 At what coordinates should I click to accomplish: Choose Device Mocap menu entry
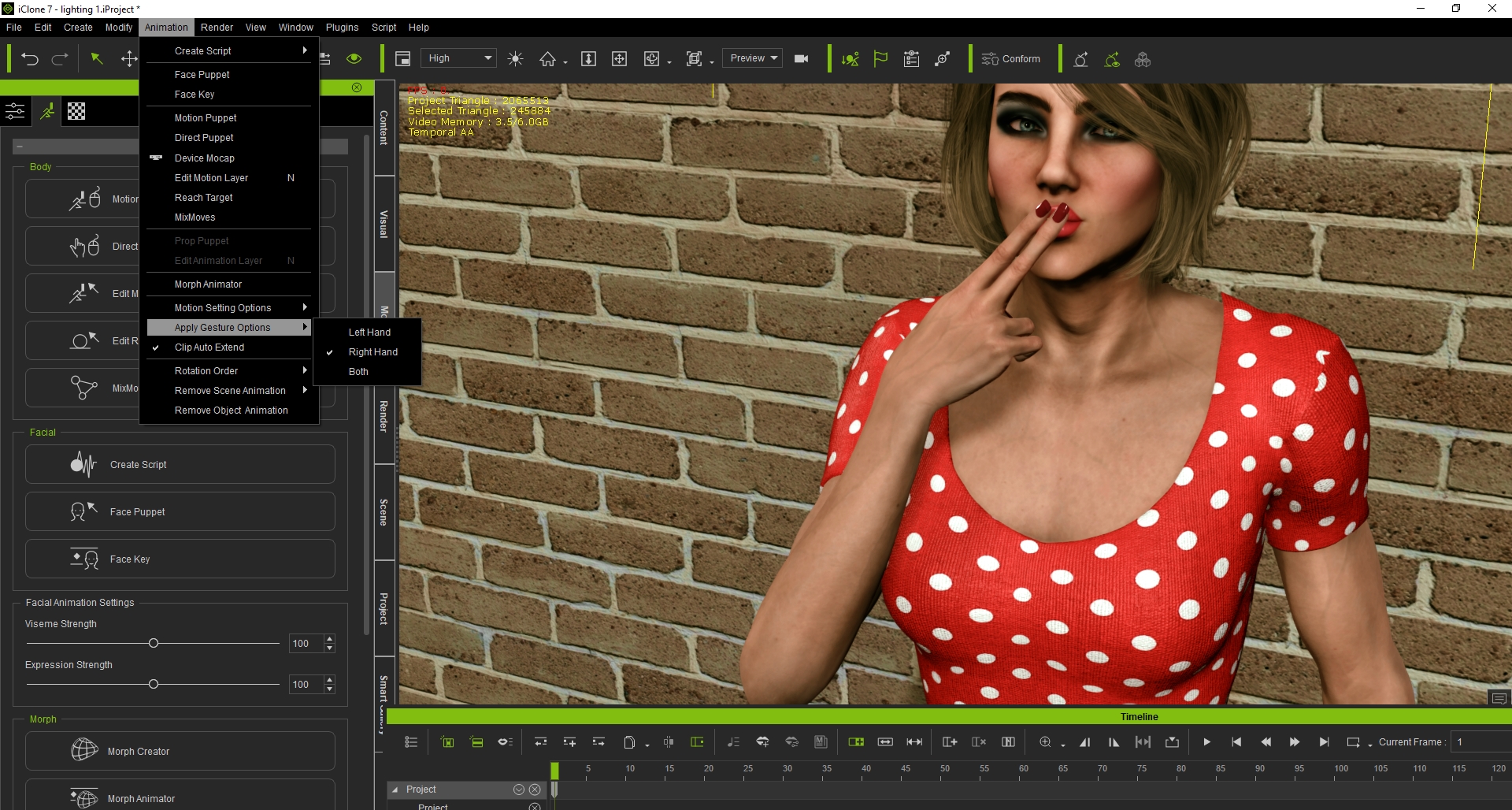pyautogui.click(x=229, y=158)
